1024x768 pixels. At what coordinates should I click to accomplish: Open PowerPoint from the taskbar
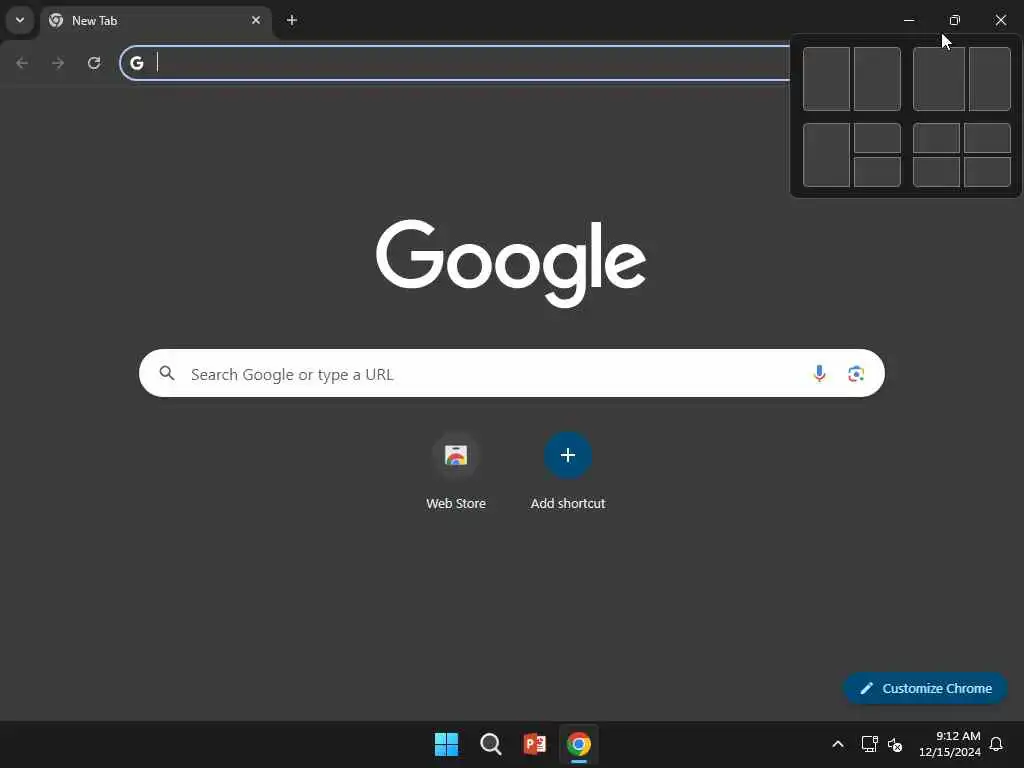coord(534,744)
